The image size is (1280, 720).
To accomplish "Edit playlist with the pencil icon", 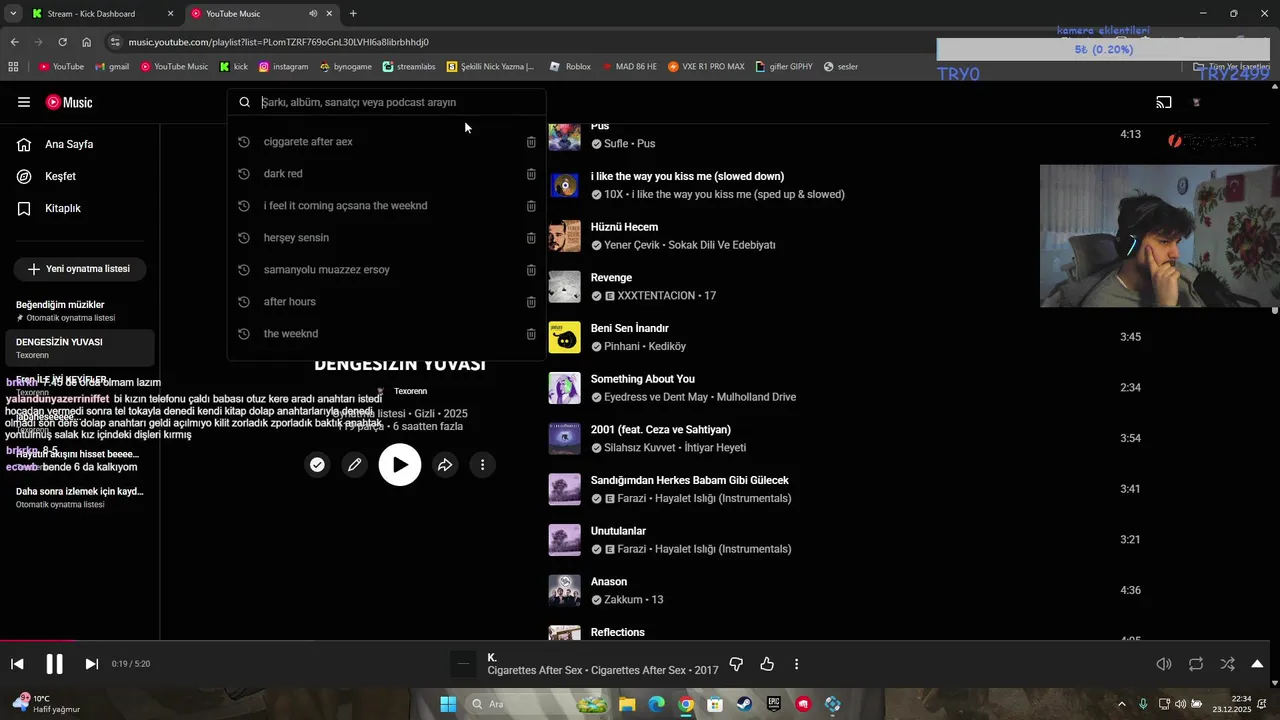I will tap(354, 465).
